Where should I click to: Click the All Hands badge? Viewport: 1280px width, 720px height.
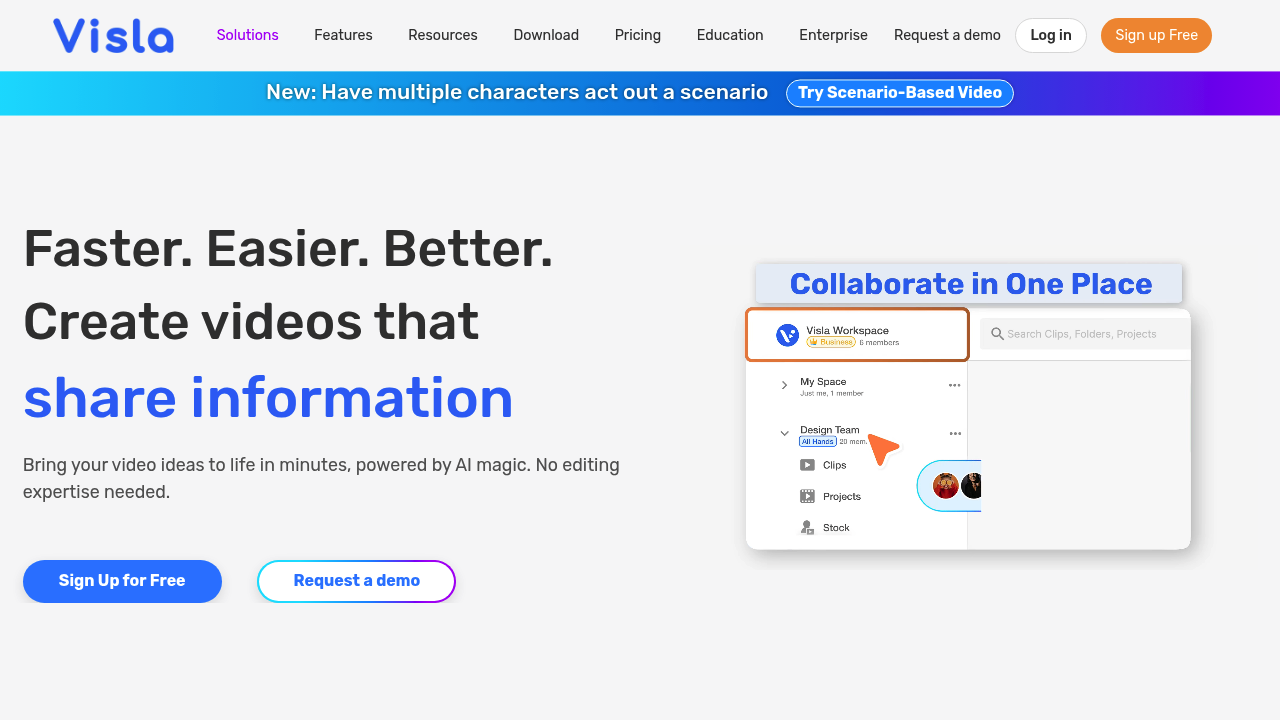pyautogui.click(x=818, y=441)
